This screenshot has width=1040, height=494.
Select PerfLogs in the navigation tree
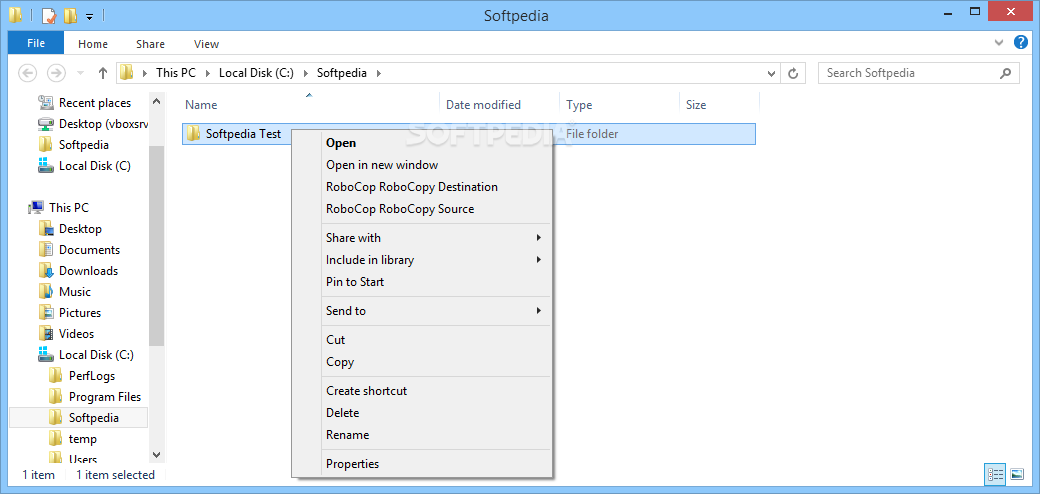92,376
